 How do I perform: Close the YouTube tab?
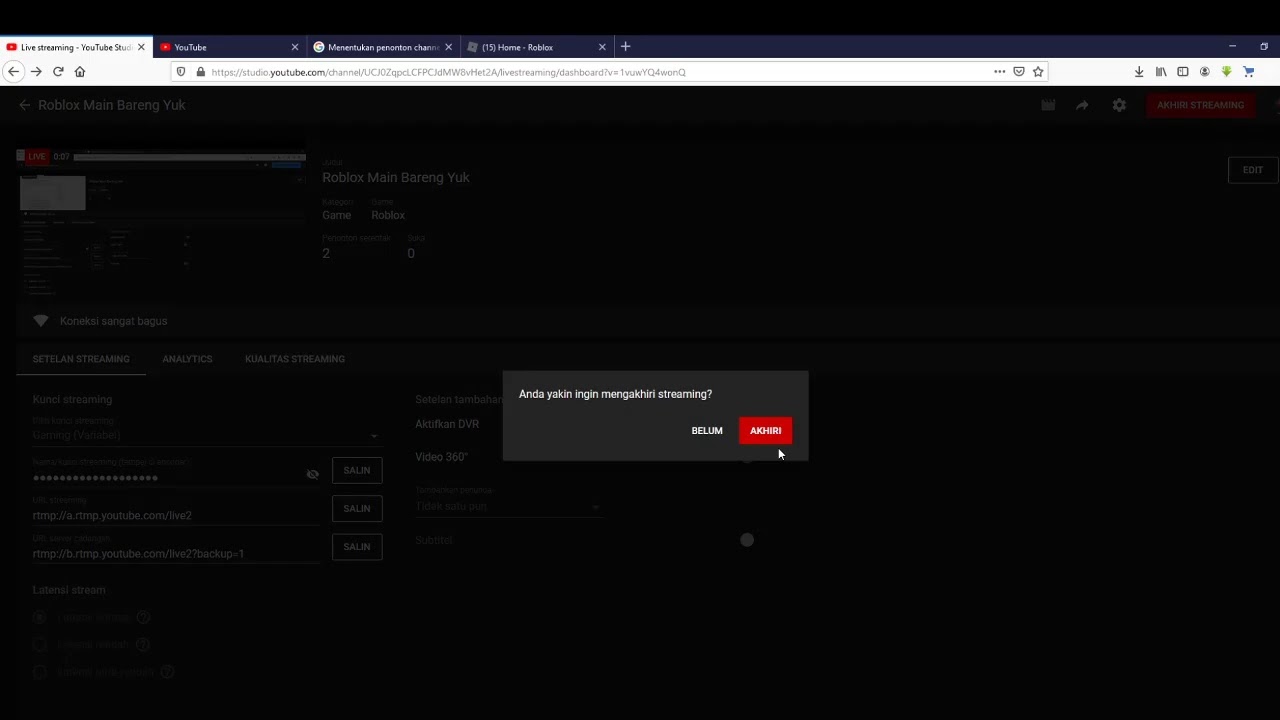pos(294,47)
